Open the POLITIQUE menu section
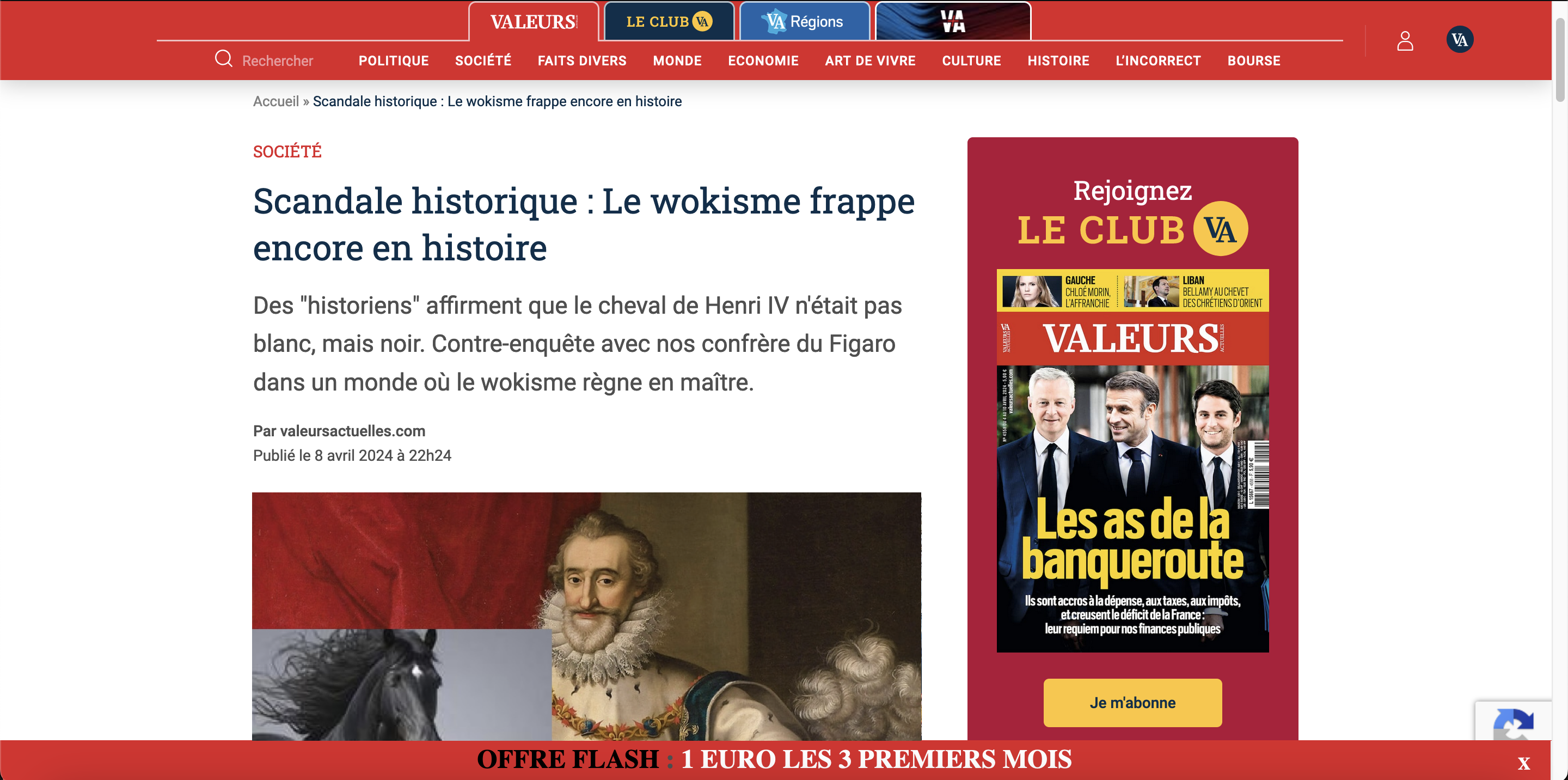 coord(393,61)
